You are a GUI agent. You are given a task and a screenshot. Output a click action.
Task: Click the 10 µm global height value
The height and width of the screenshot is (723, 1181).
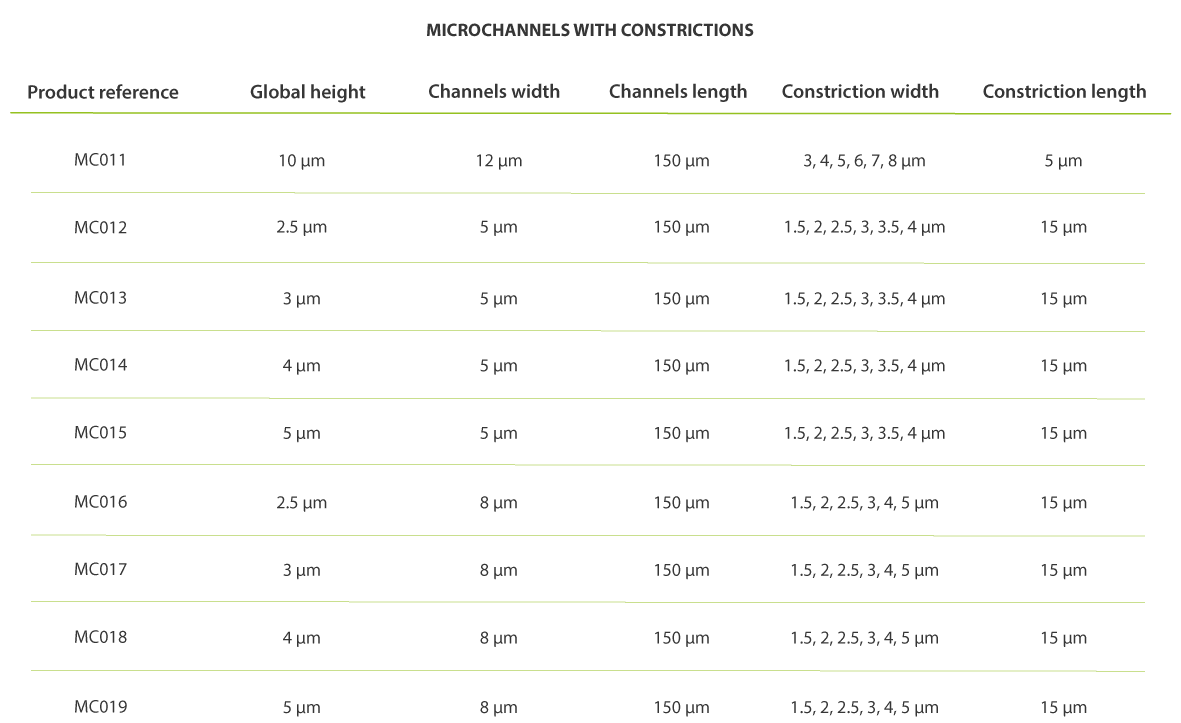(301, 160)
